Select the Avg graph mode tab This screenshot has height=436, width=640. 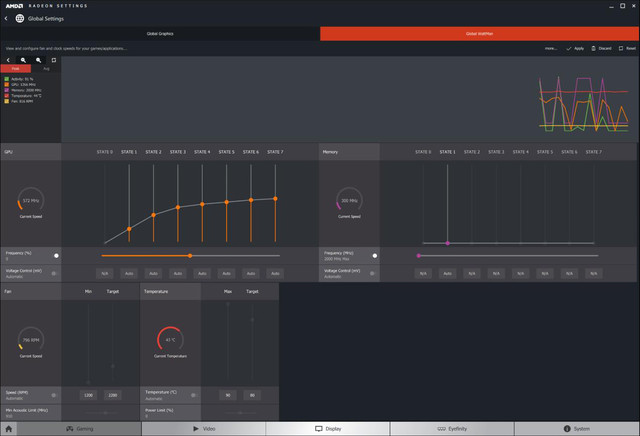coord(46,69)
